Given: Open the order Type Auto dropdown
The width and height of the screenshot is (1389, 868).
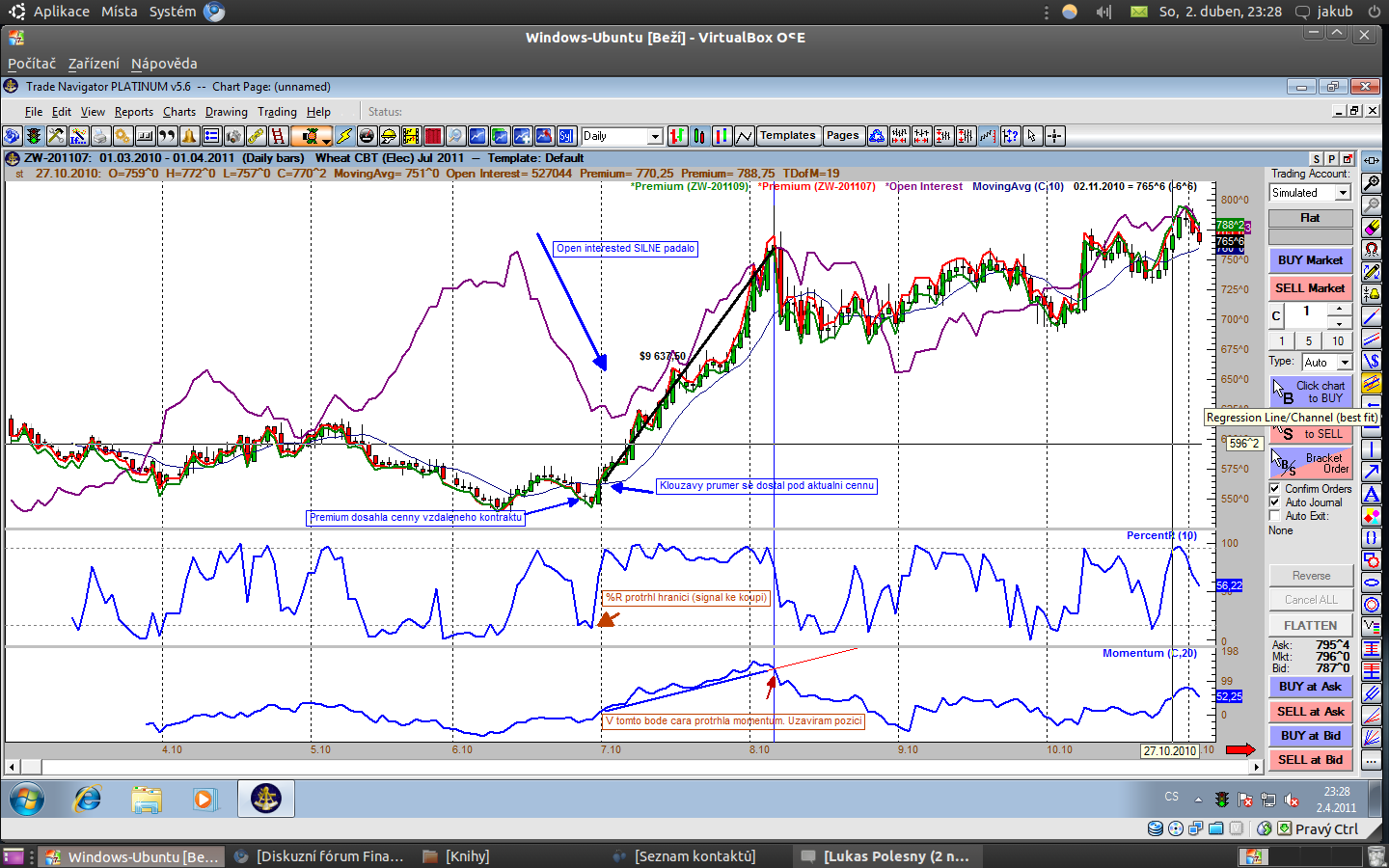Looking at the screenshot, I should tap(1344, 363).
